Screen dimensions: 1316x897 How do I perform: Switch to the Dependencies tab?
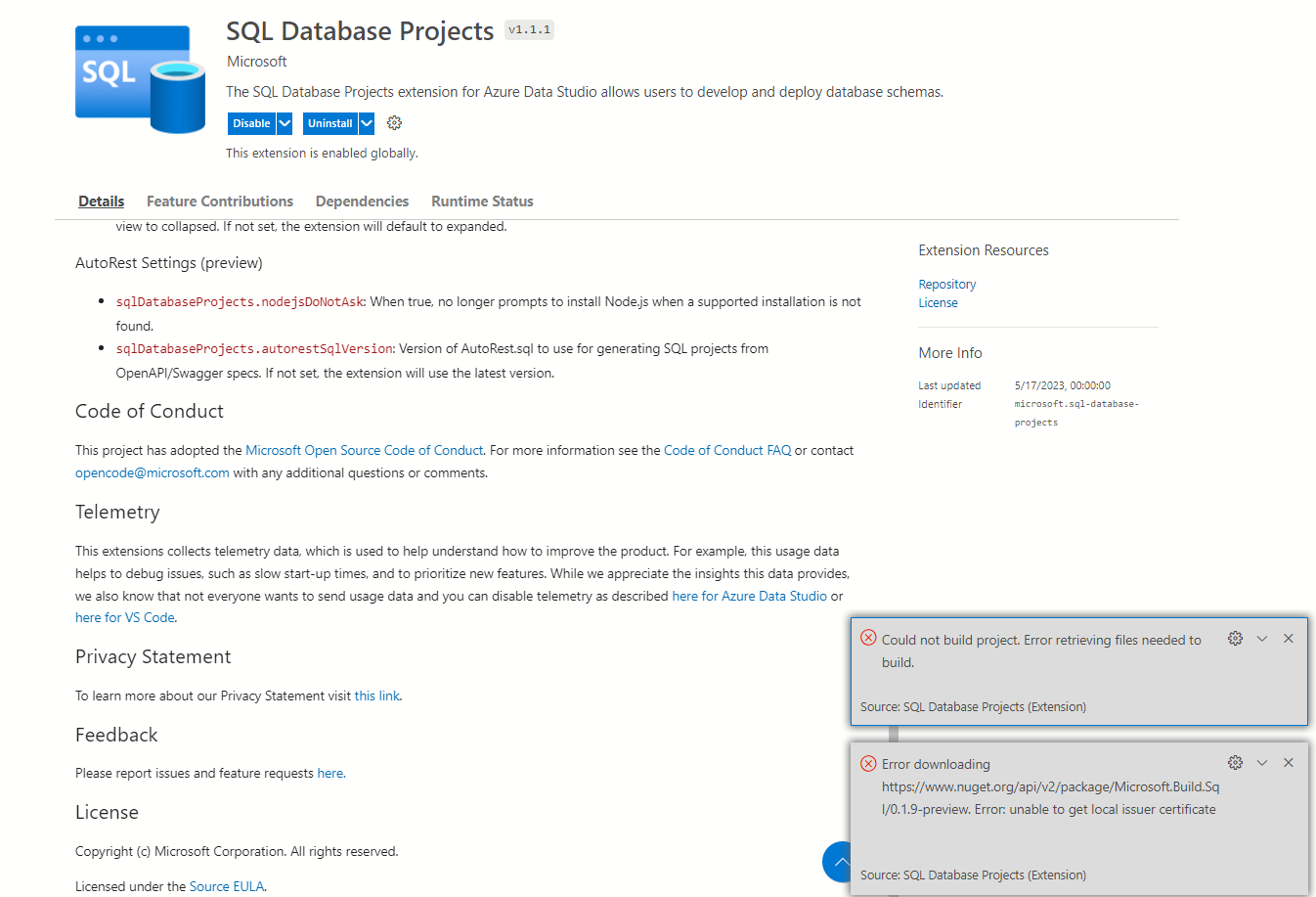click(362, 201)
